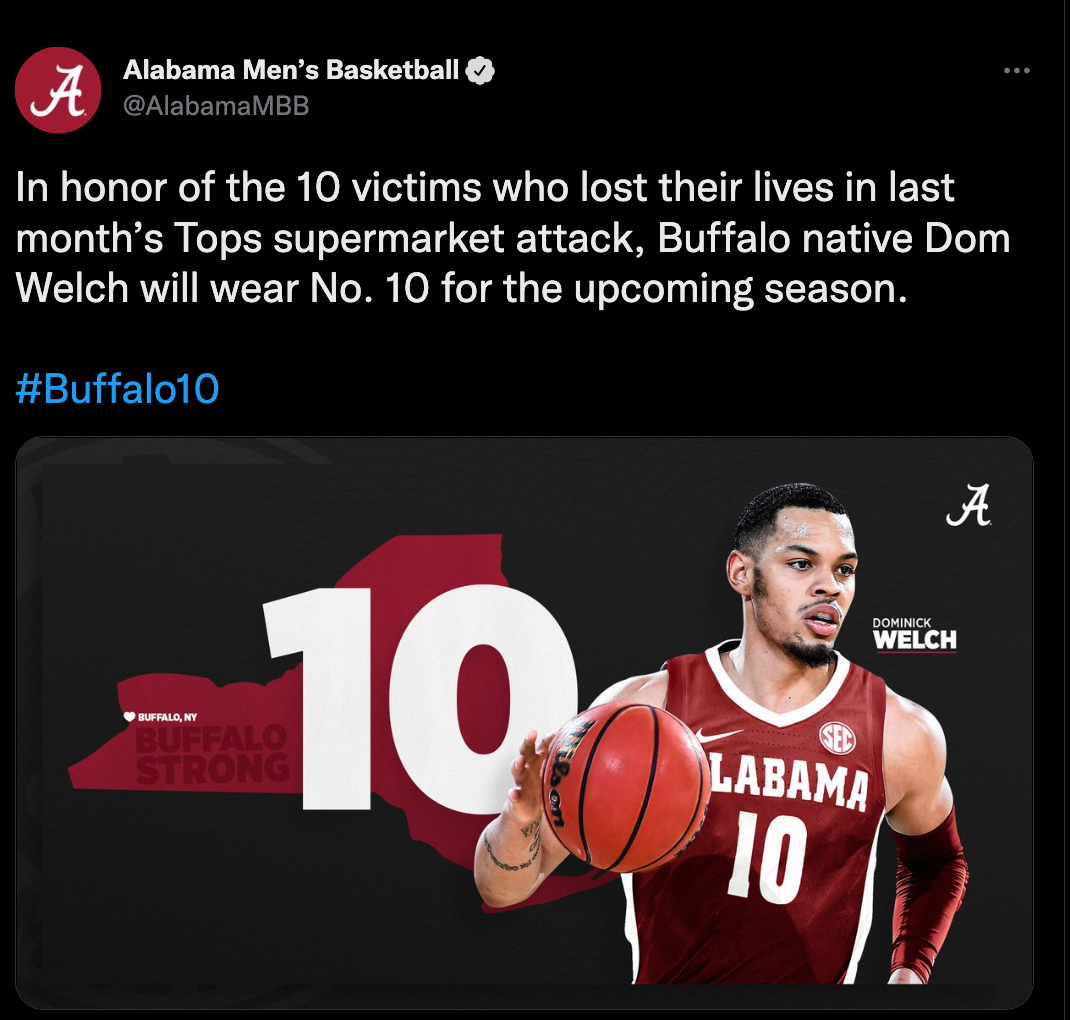Select the DOMINICK WELCH name label
The image size is (1070, 1020).
(914, 634)
